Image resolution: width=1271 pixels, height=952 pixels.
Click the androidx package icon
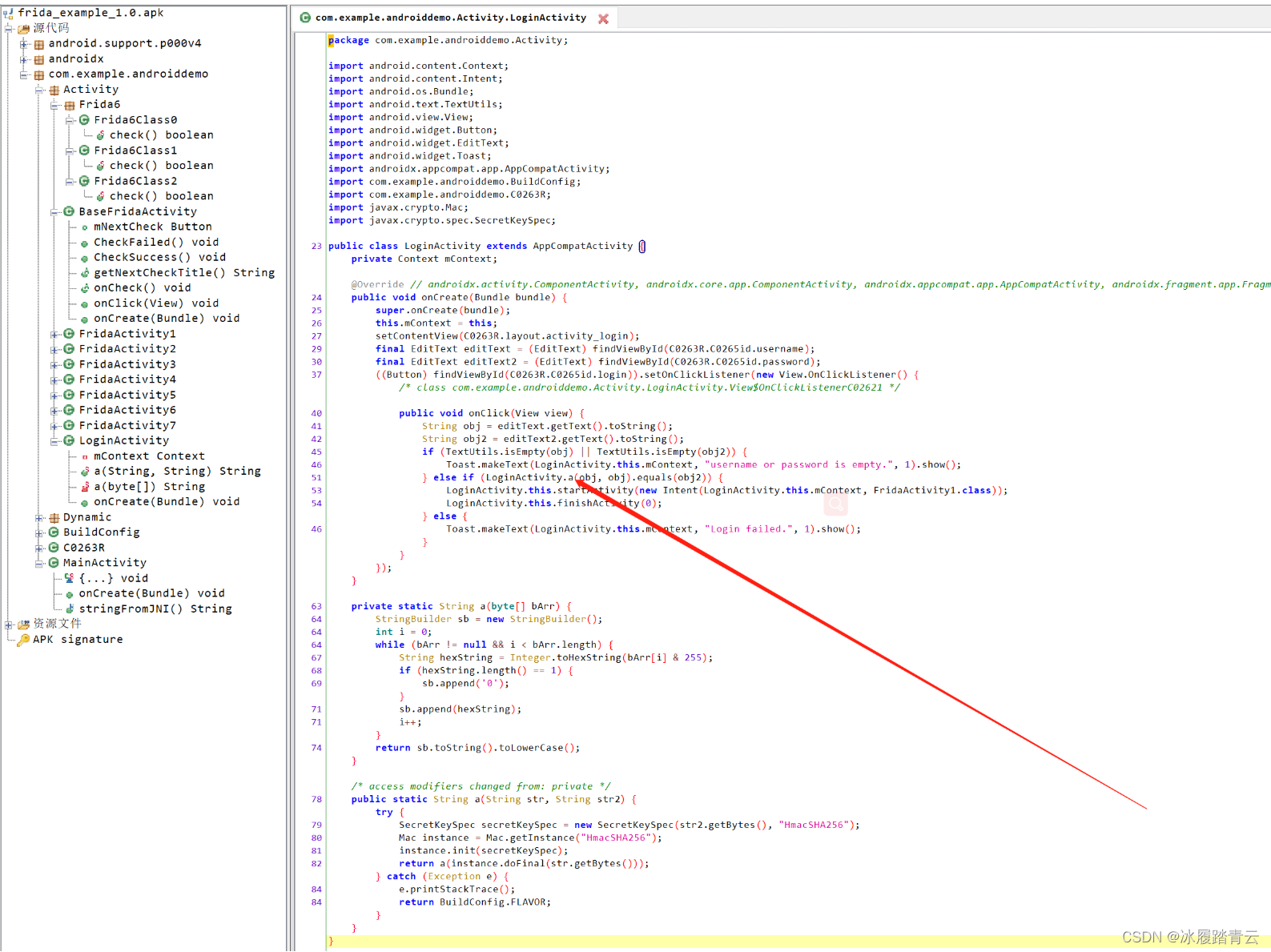[x=39, y=59]
